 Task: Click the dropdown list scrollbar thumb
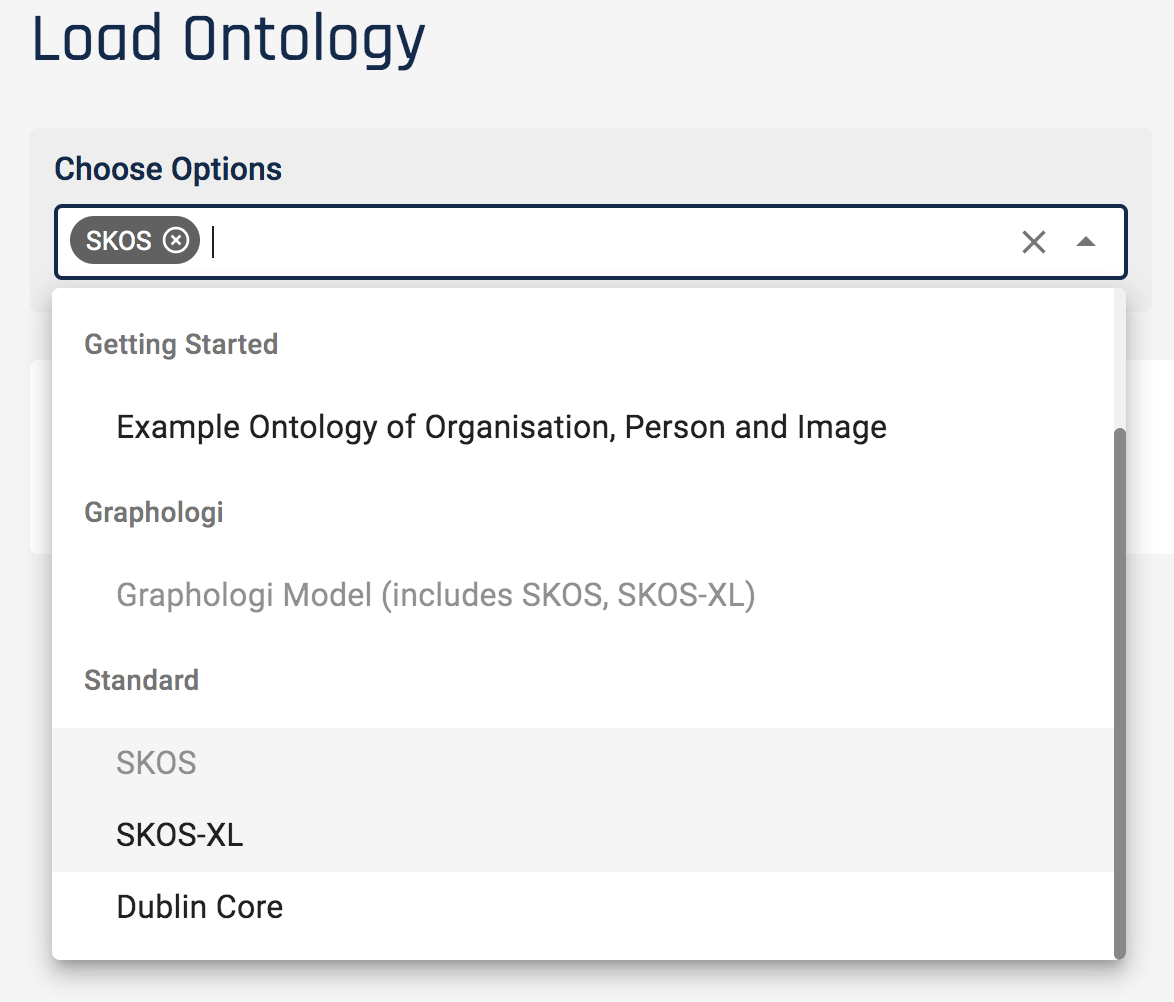[1119, 690]
